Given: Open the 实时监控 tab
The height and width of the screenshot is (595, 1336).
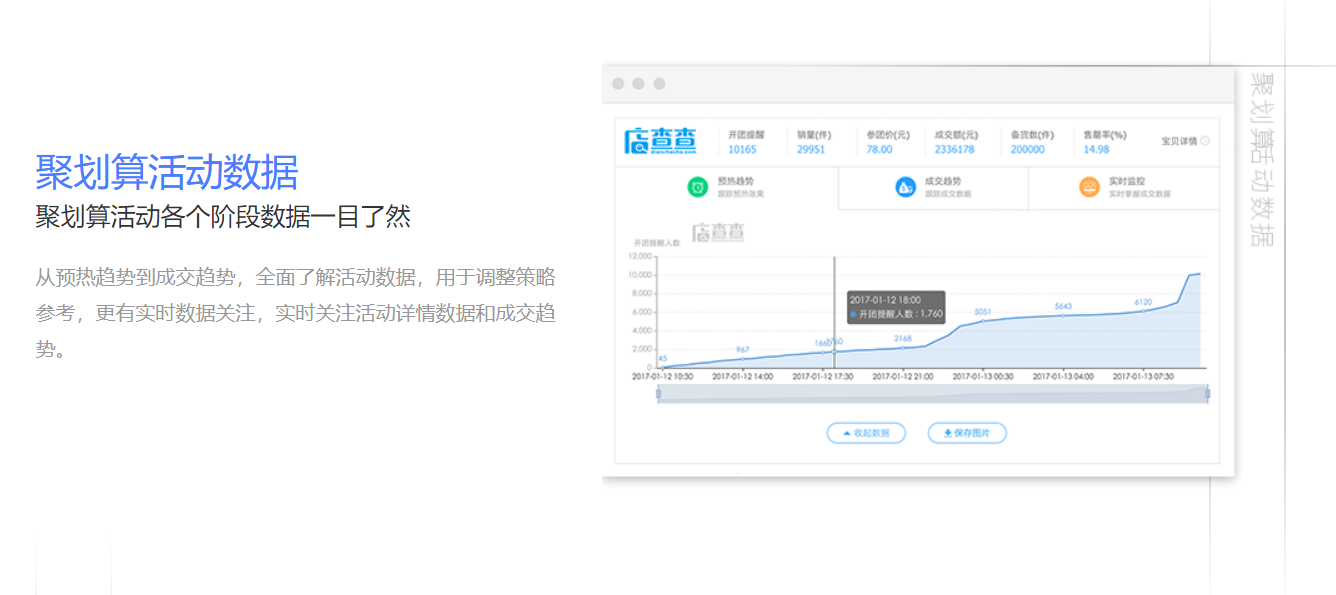Looking at the screenshot, I should pyautogui.click(x=1124, y=188).
